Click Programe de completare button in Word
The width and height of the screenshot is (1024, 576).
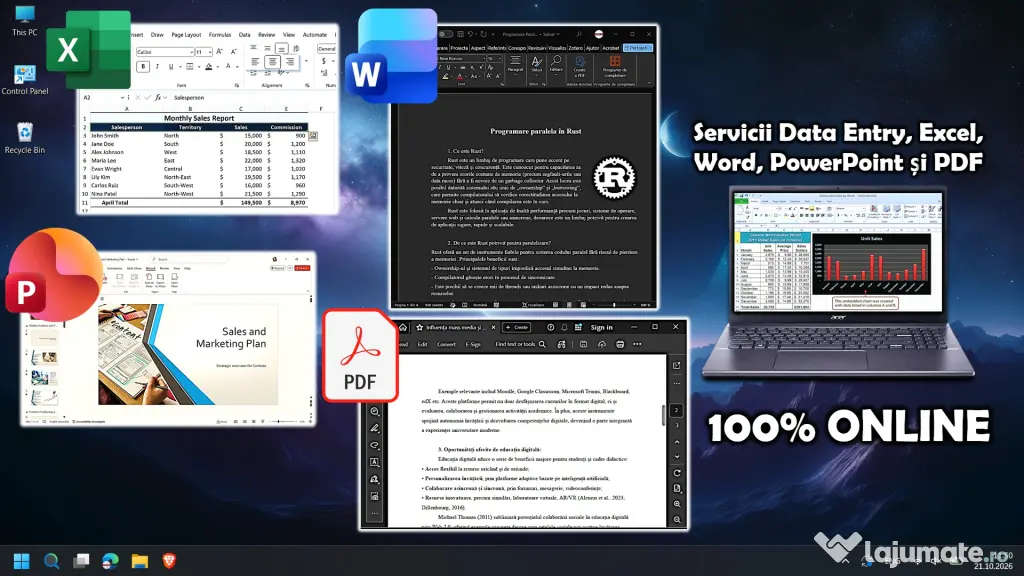(615, 67)
